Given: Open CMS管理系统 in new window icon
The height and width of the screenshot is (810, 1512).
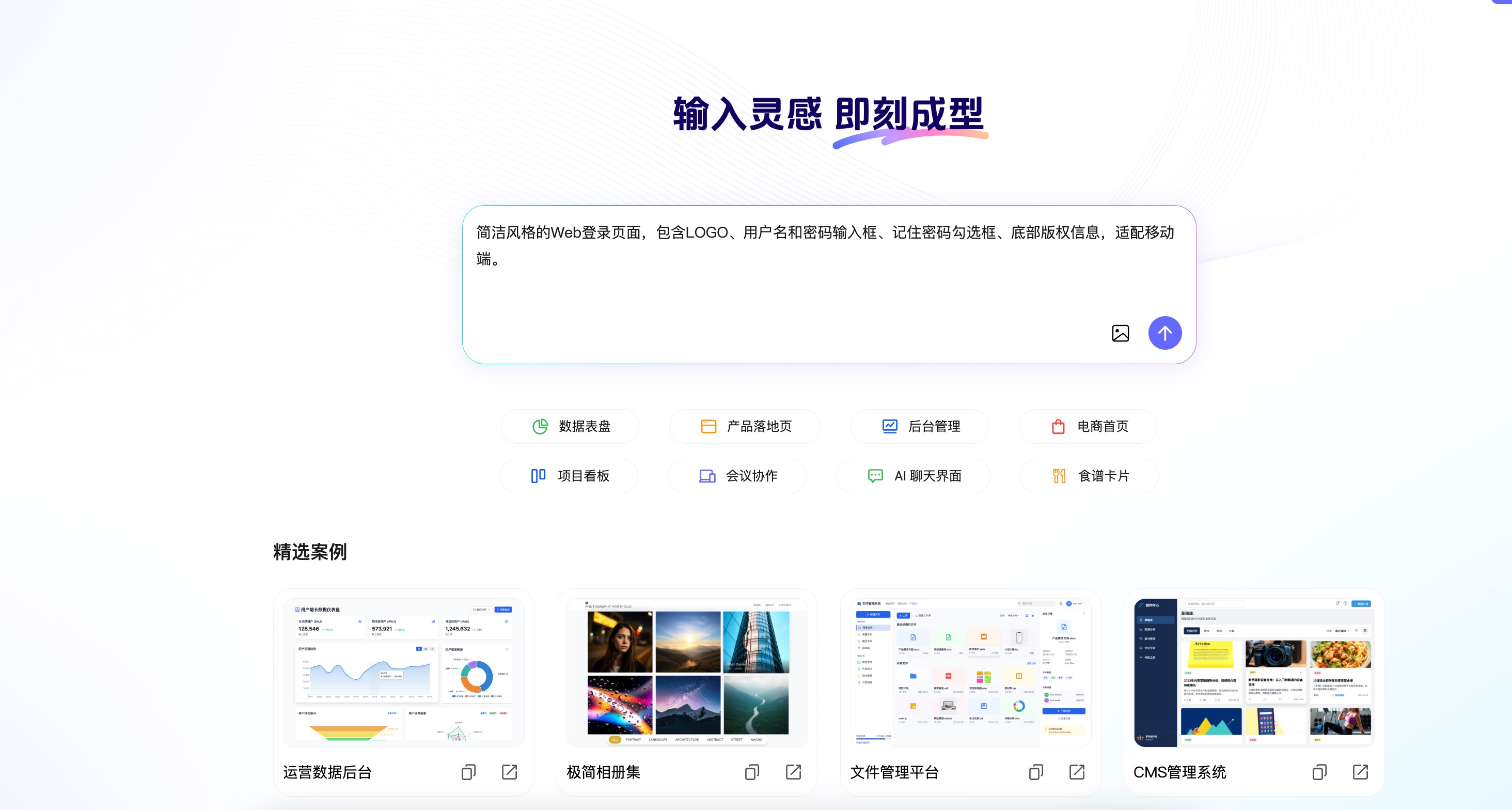Looking at the screenshot, I should 1361,772.
